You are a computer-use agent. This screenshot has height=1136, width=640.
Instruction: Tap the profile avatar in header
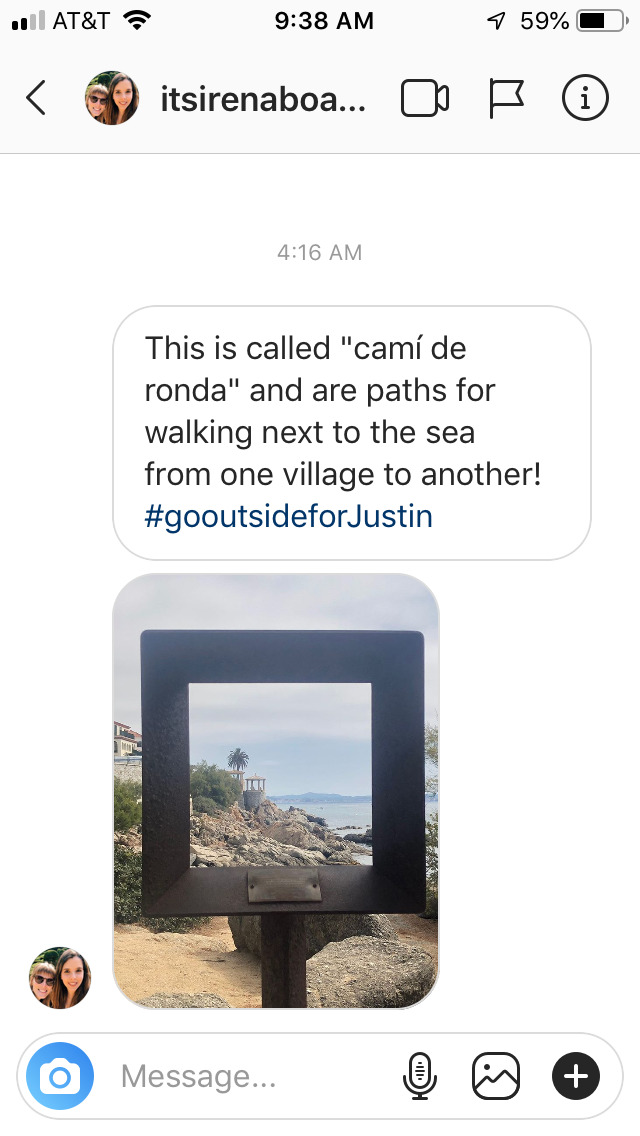(112, 98)
